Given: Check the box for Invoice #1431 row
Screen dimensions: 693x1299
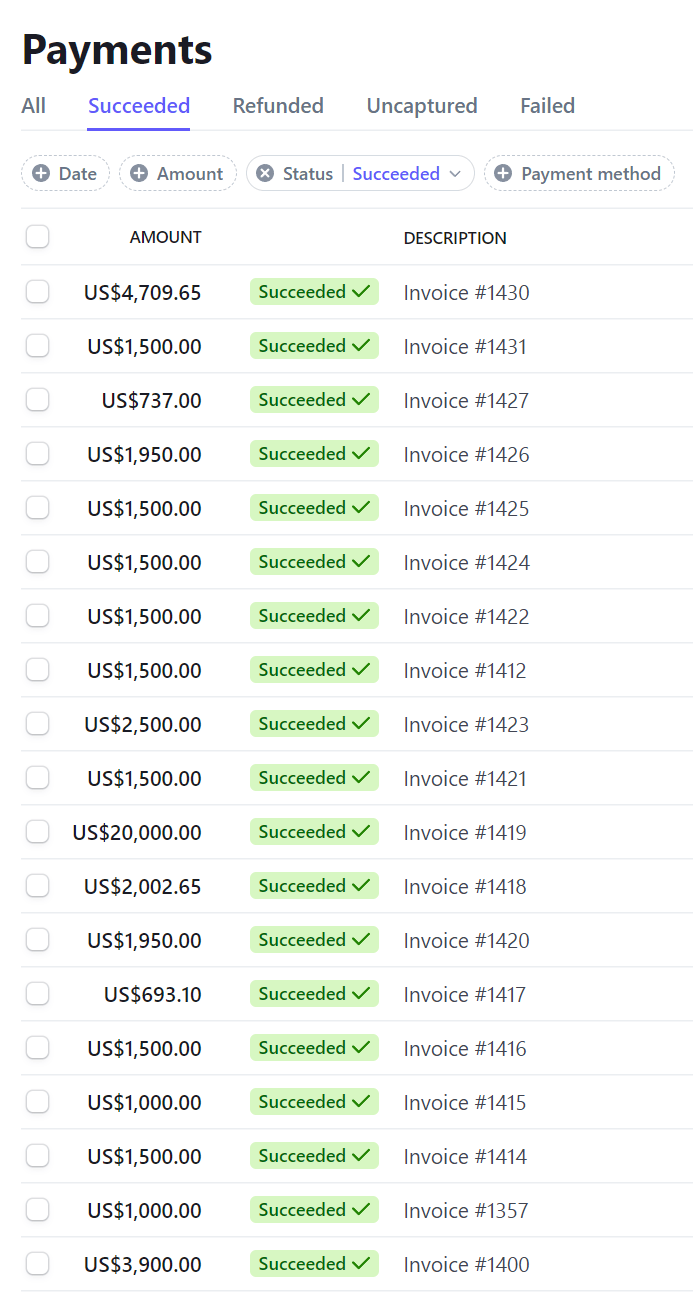Looking at the screenshot, I should 37,346.
